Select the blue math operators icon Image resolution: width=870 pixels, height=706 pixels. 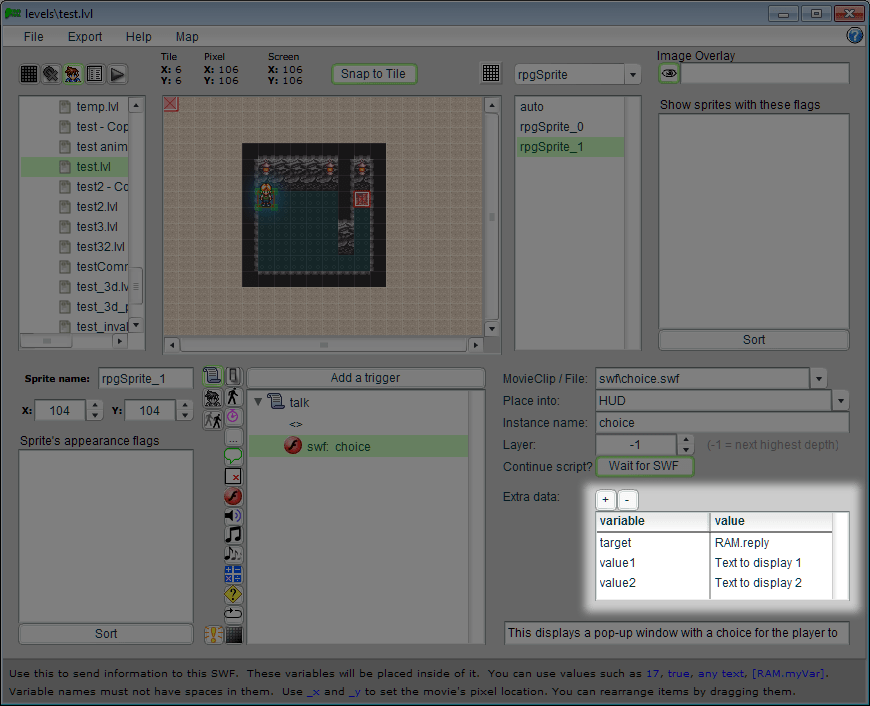pyautogui.click(x=233, y=574)
